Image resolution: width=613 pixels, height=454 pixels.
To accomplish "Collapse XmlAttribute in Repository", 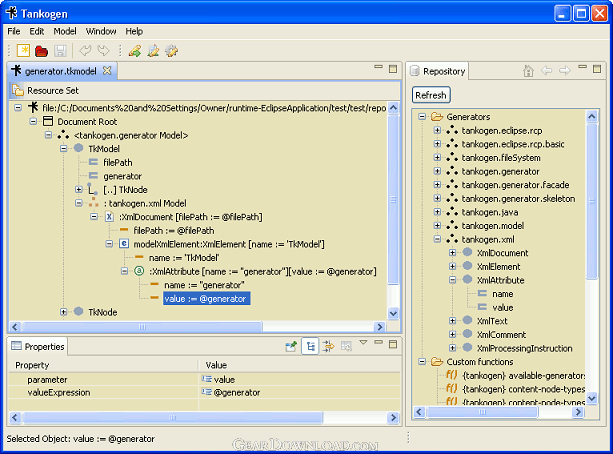I will click(x=452, y=280).
